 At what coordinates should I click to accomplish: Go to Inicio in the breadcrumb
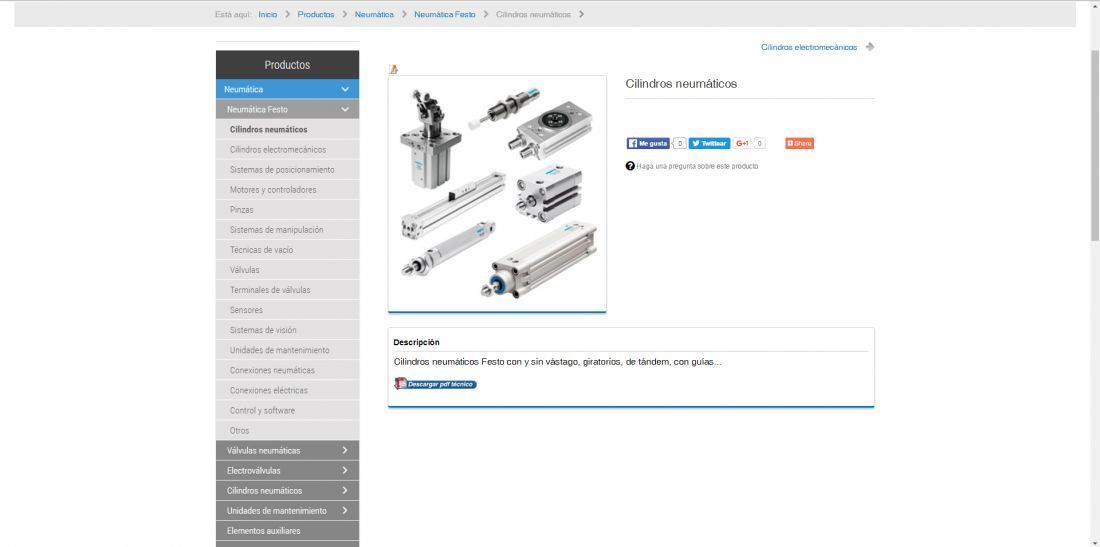click(267, 14)
